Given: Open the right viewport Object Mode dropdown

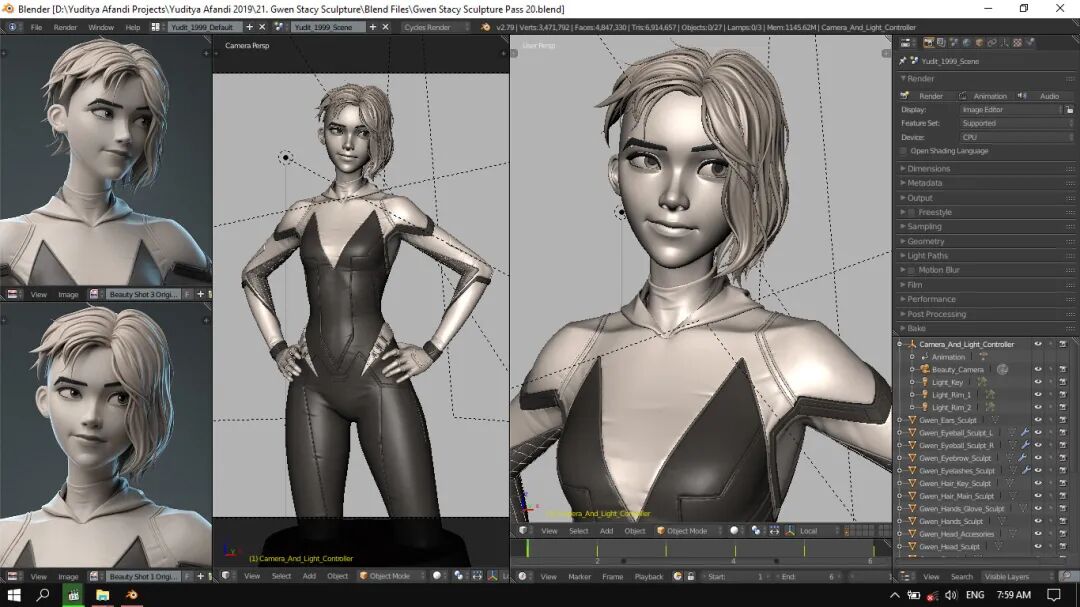Looking at the screenshot, I should tap(689, 531).
